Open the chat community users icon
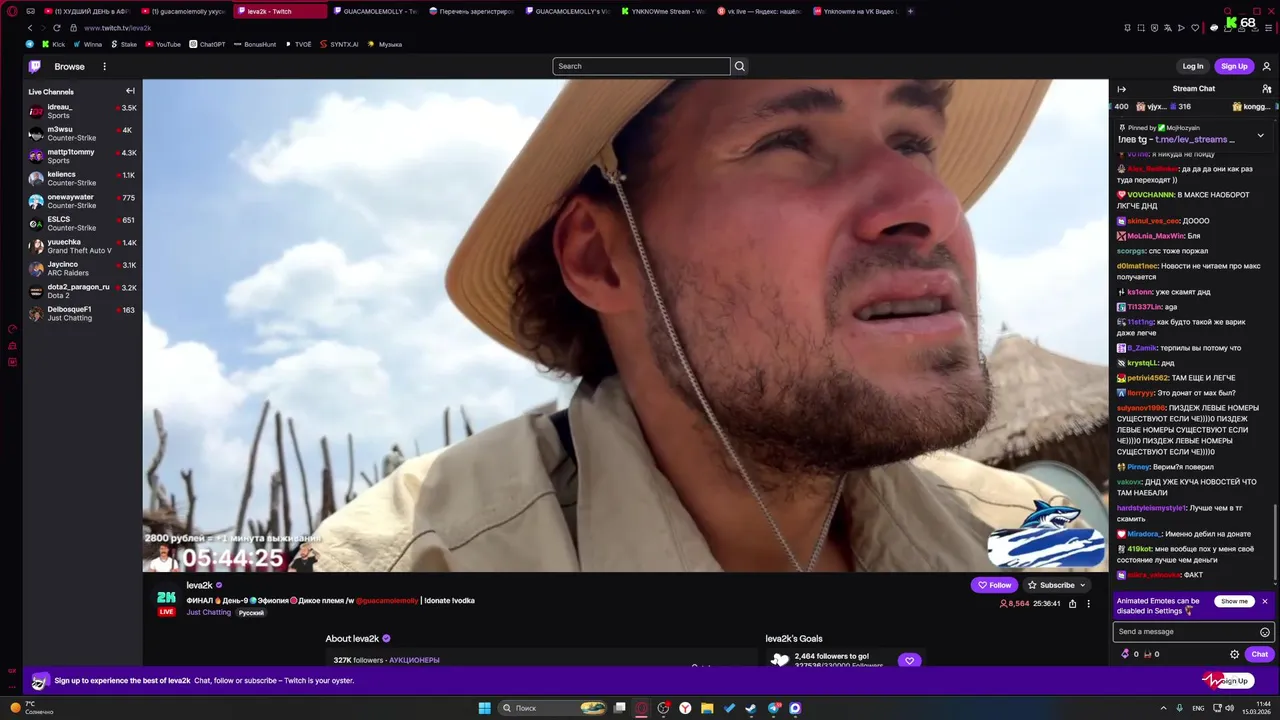 pos(1266,89)
